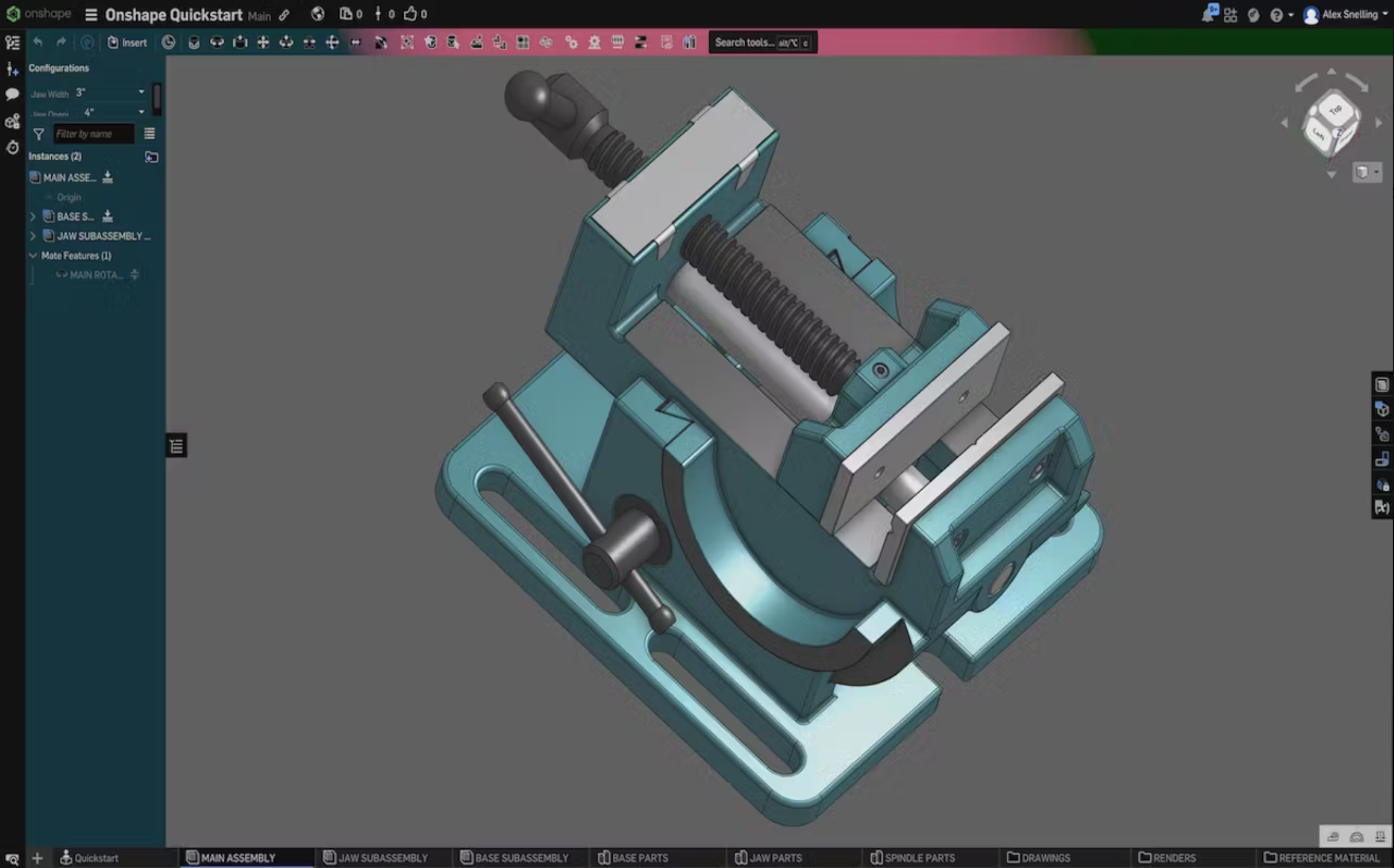1394x868 pixels.
Task: Open the stopwatch icon in left sidebar
Action: [x=12, y=148]
